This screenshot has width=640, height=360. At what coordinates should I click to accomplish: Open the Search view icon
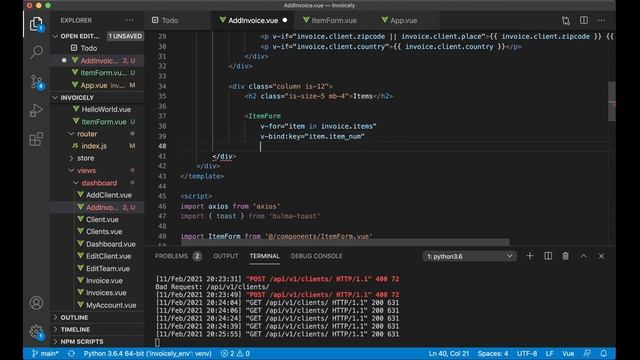tap(36, 52)
